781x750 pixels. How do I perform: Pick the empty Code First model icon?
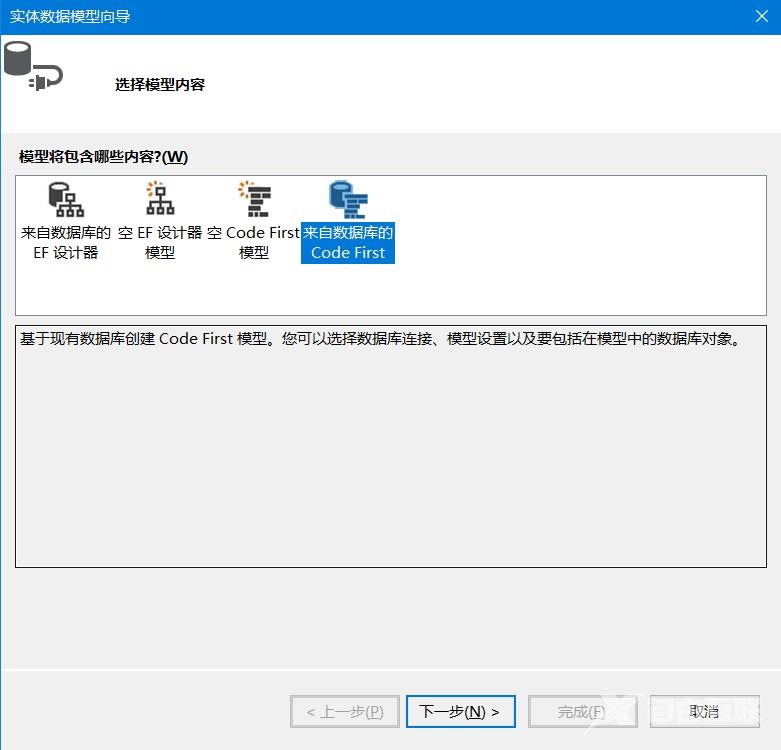pyautogui.click(x=254, y=199)
